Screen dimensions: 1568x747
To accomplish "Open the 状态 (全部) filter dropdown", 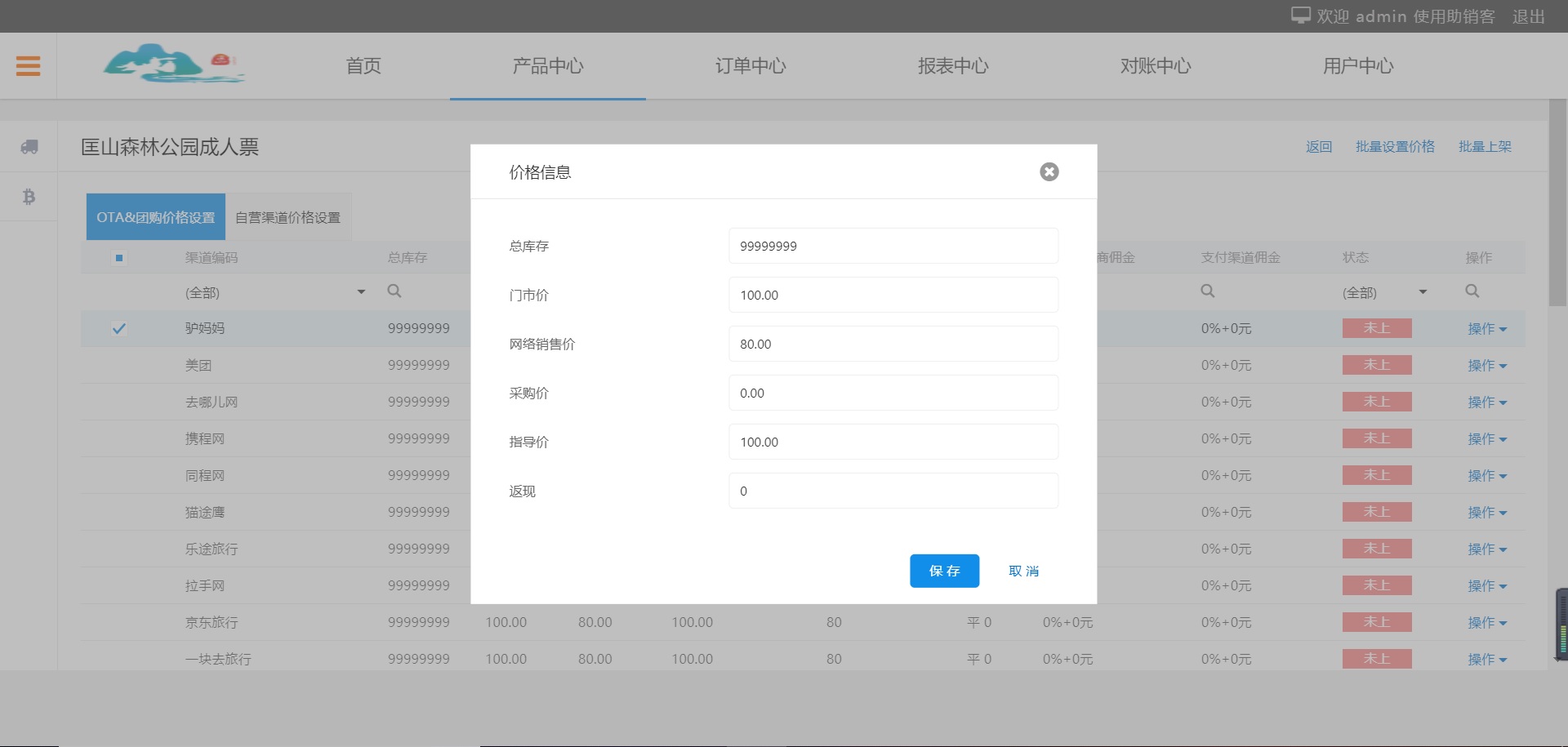I will coord(1423,292).
